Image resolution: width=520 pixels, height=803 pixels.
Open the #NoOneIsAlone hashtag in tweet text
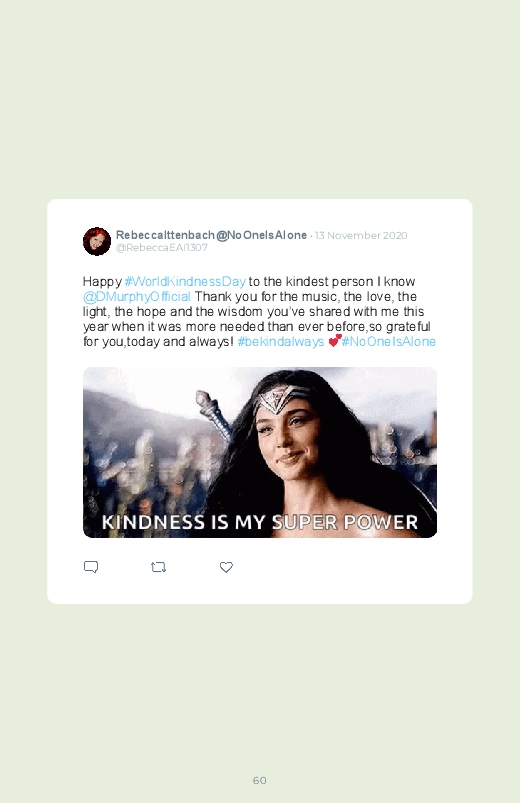[x=389, y=342]
